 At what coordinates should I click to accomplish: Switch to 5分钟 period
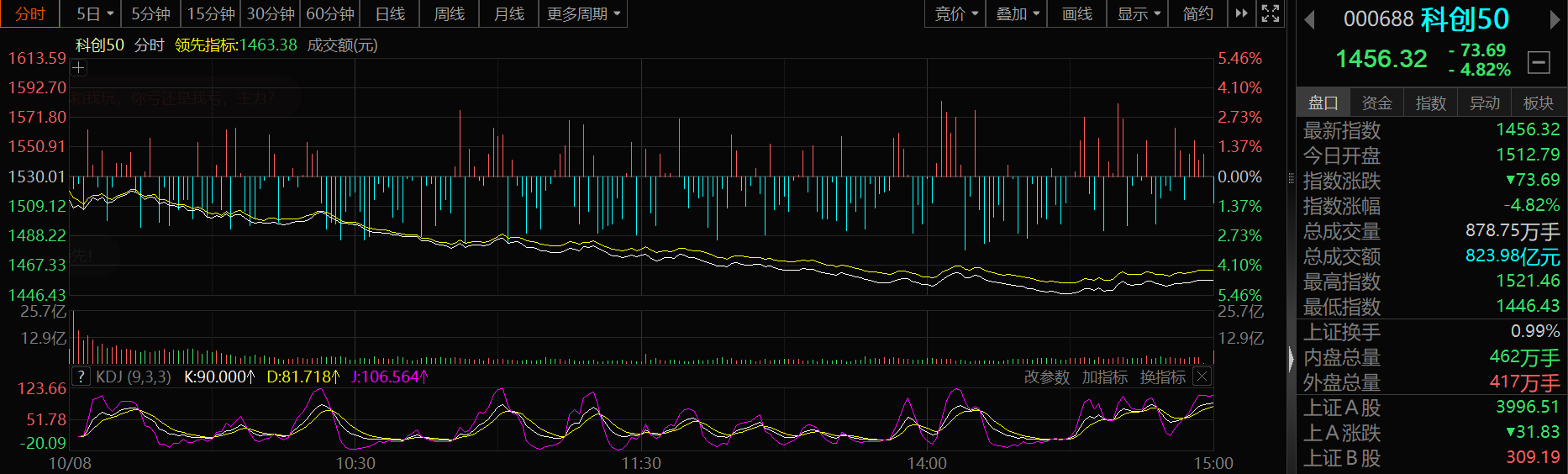[x=150, y=13]
